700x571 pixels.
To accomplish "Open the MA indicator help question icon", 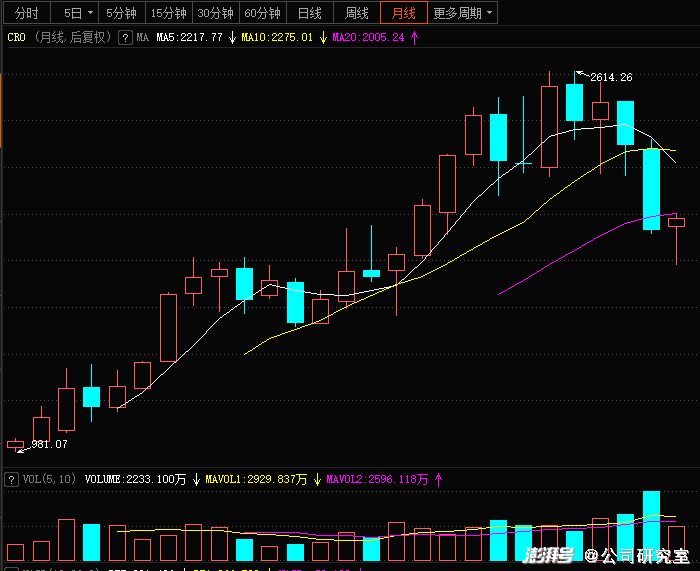I will click(x=125, y=38).
